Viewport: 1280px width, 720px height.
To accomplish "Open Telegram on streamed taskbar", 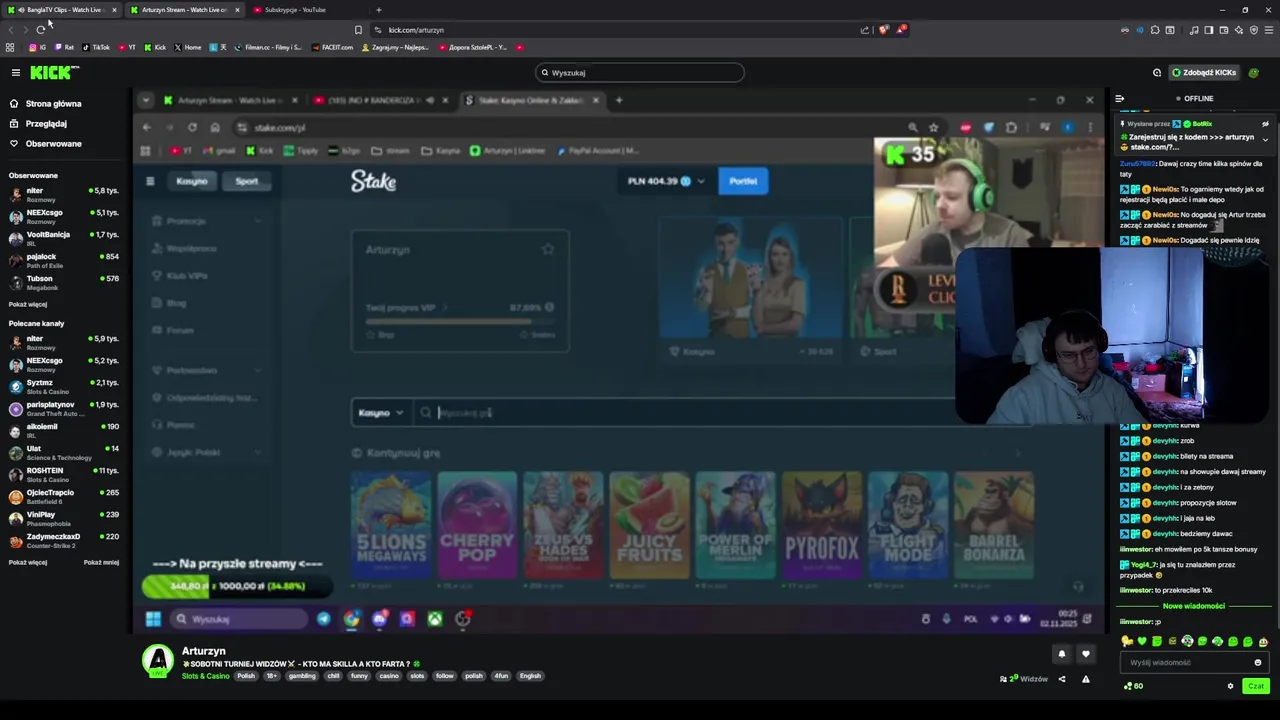I will pos(323,619).
